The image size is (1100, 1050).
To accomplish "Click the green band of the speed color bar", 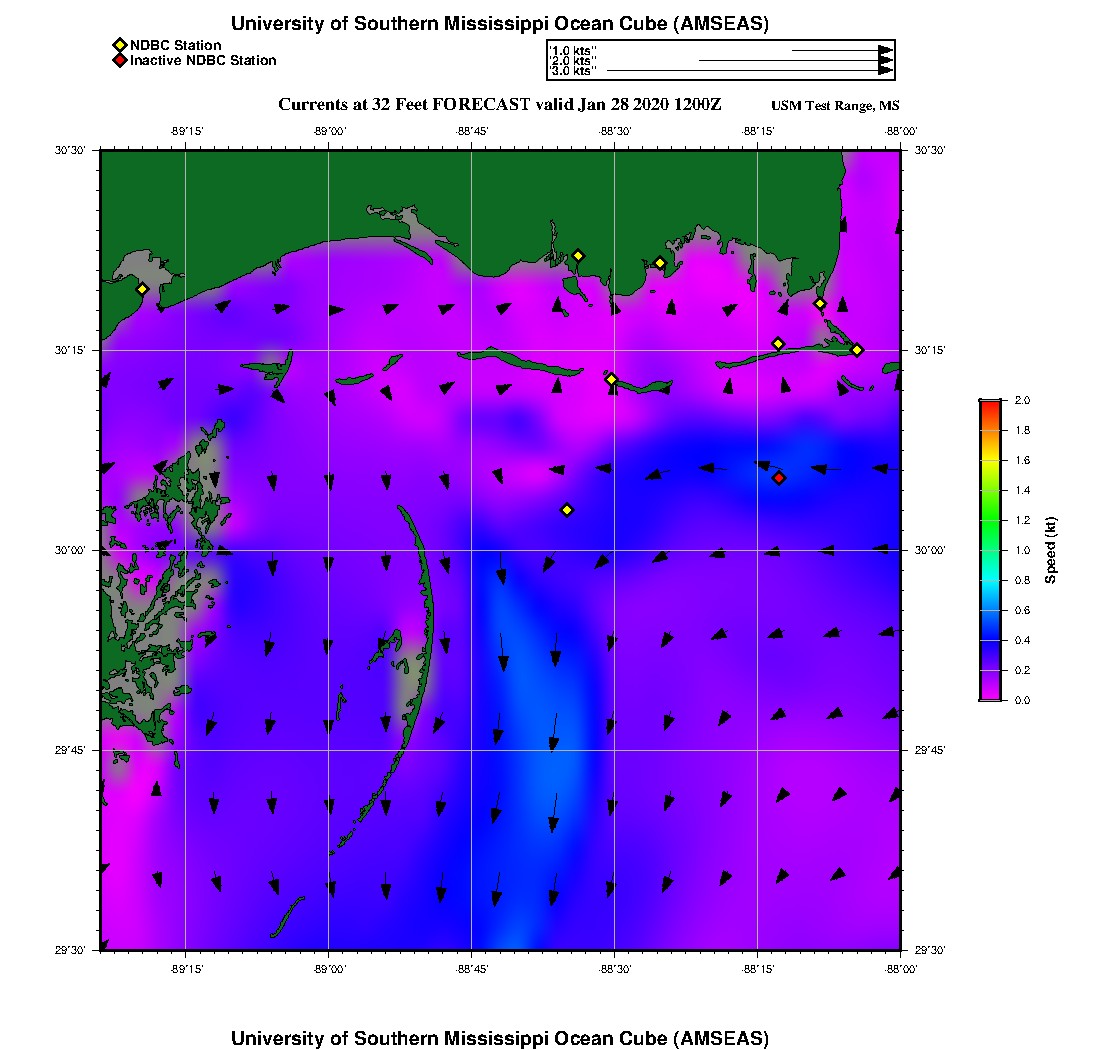I will pos(991,520).
